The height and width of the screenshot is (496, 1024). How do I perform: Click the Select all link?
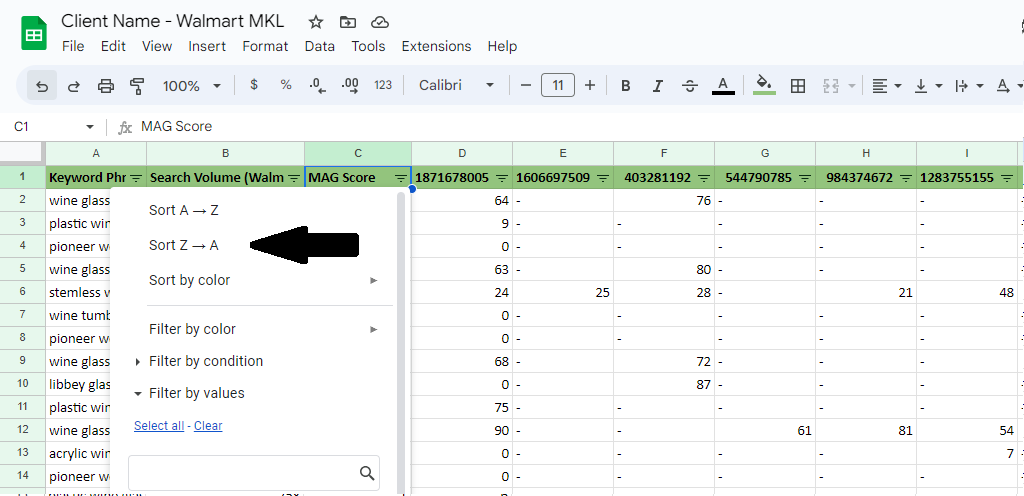click(x=159, y=426)
